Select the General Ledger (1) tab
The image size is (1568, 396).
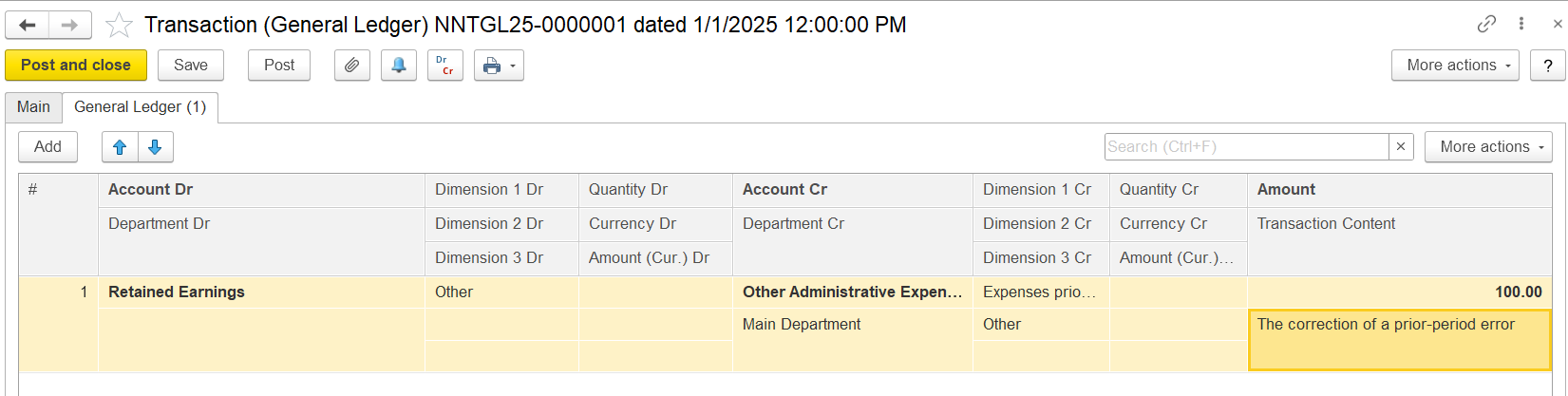pyautogui.click(x=140, y=107)
